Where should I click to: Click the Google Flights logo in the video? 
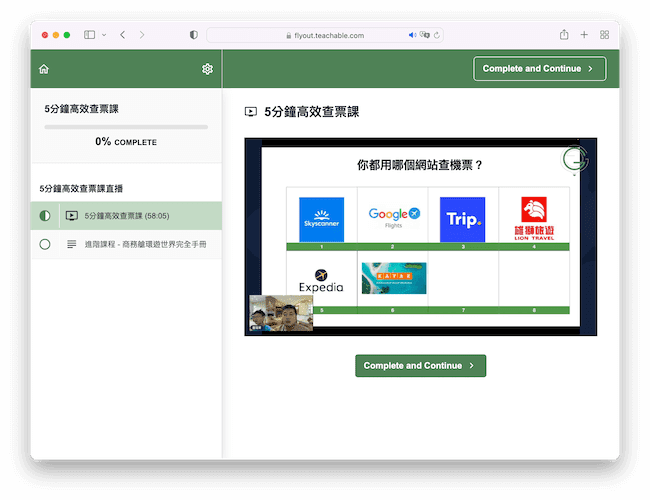[394, 217]
